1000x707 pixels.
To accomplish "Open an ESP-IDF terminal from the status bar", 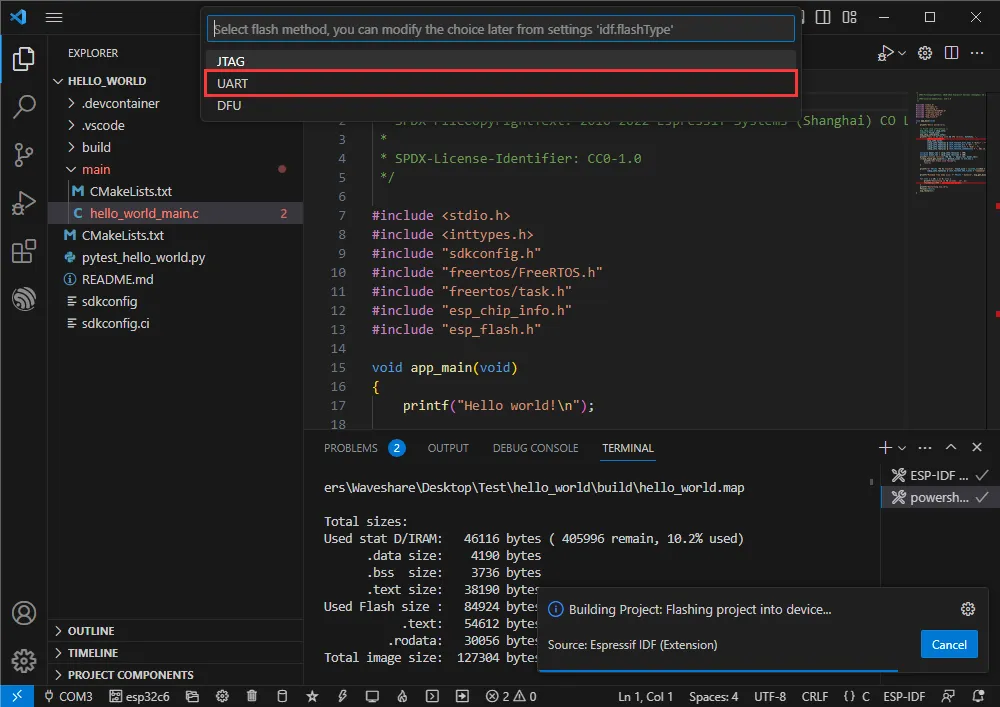I will [432, 696].
